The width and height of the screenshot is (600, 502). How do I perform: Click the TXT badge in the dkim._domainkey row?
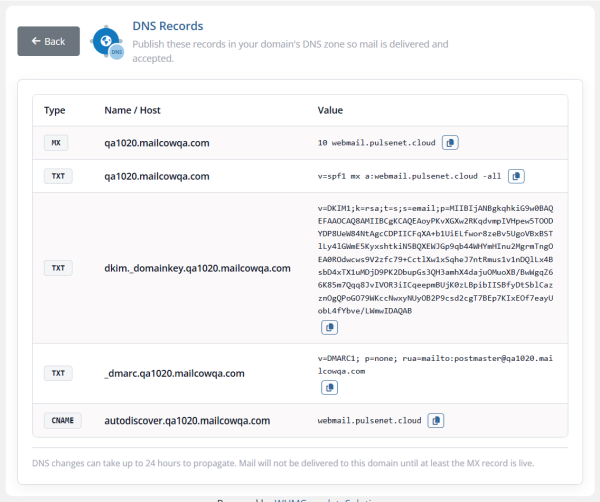[58, 268]
